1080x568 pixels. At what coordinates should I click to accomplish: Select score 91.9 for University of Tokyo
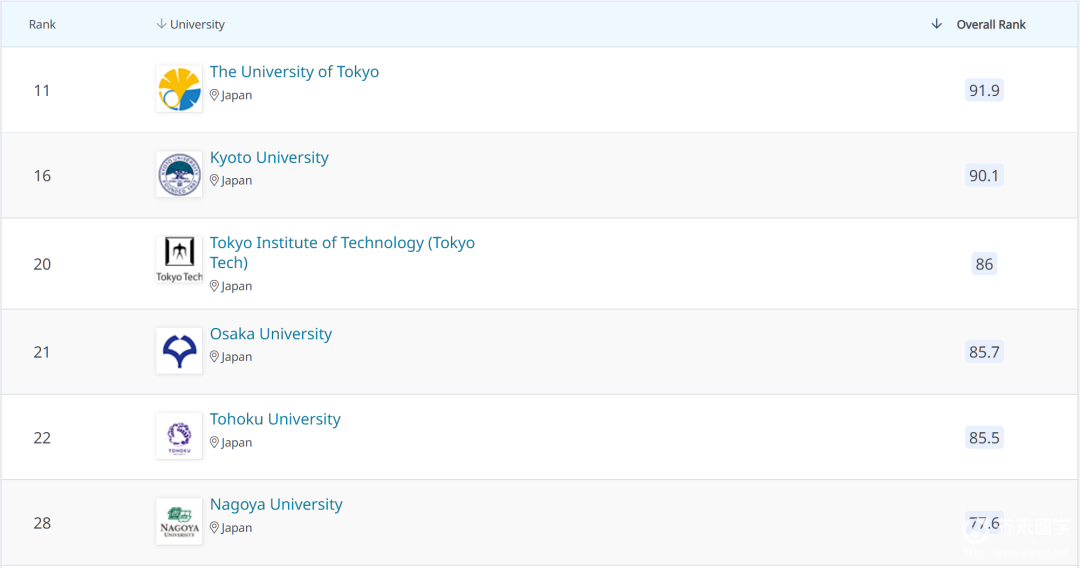[984, 90]
